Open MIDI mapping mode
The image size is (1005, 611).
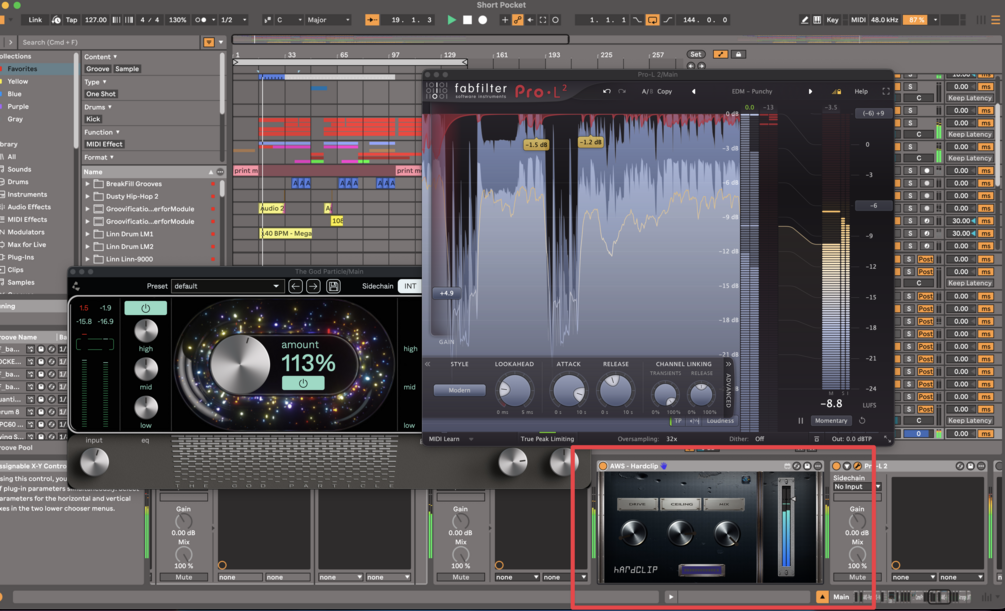pos(858,20)
